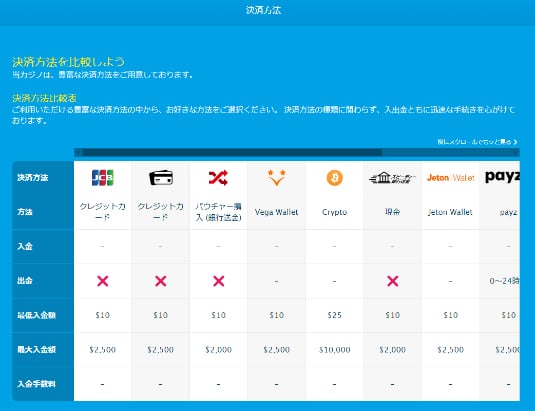Click the Vega Wallet method label
Image resolution: width=535 pixels, height=411 pixels.
tap(276, 212)
